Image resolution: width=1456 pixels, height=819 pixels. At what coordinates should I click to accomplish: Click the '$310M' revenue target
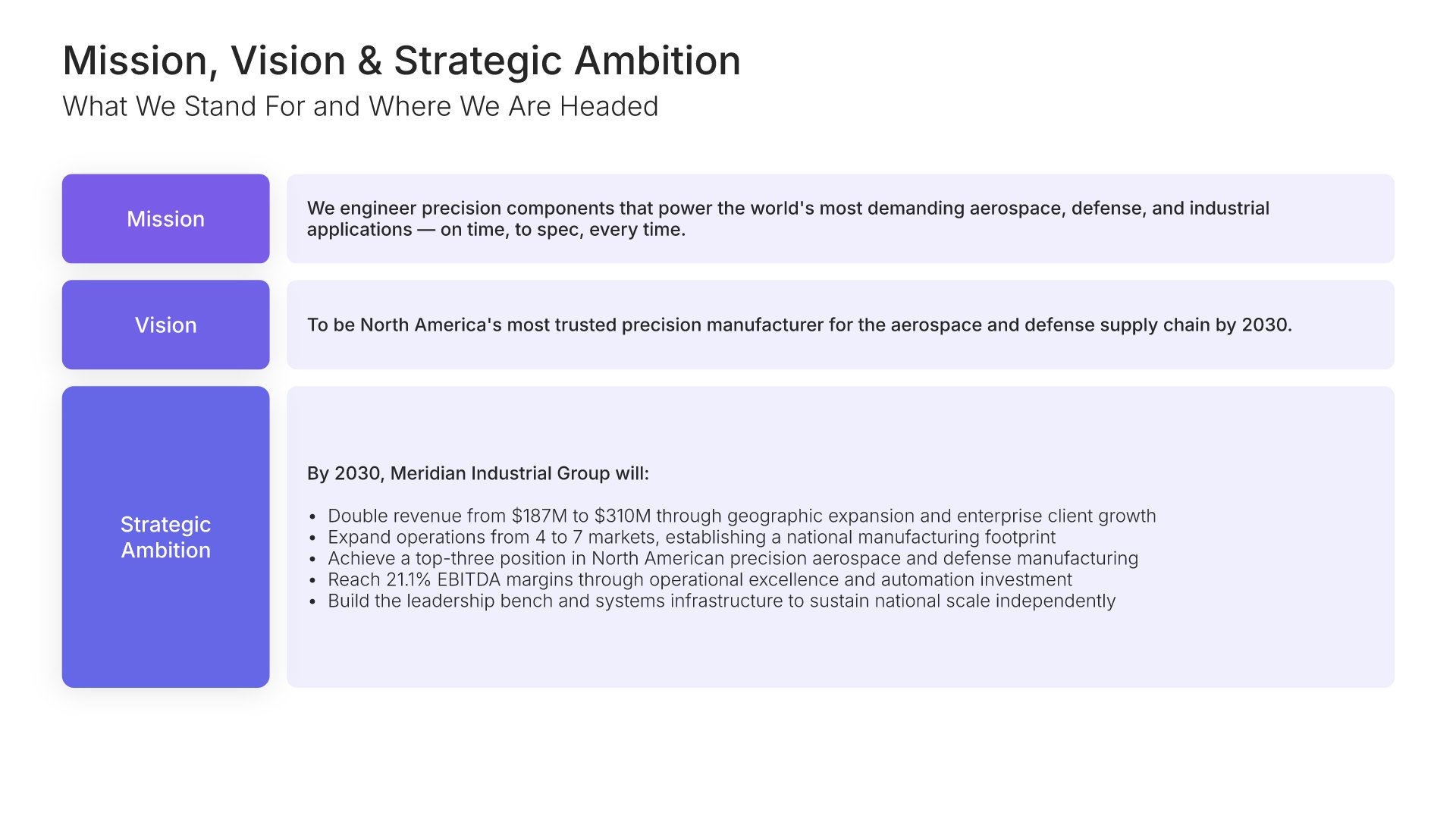coord(622,516)
